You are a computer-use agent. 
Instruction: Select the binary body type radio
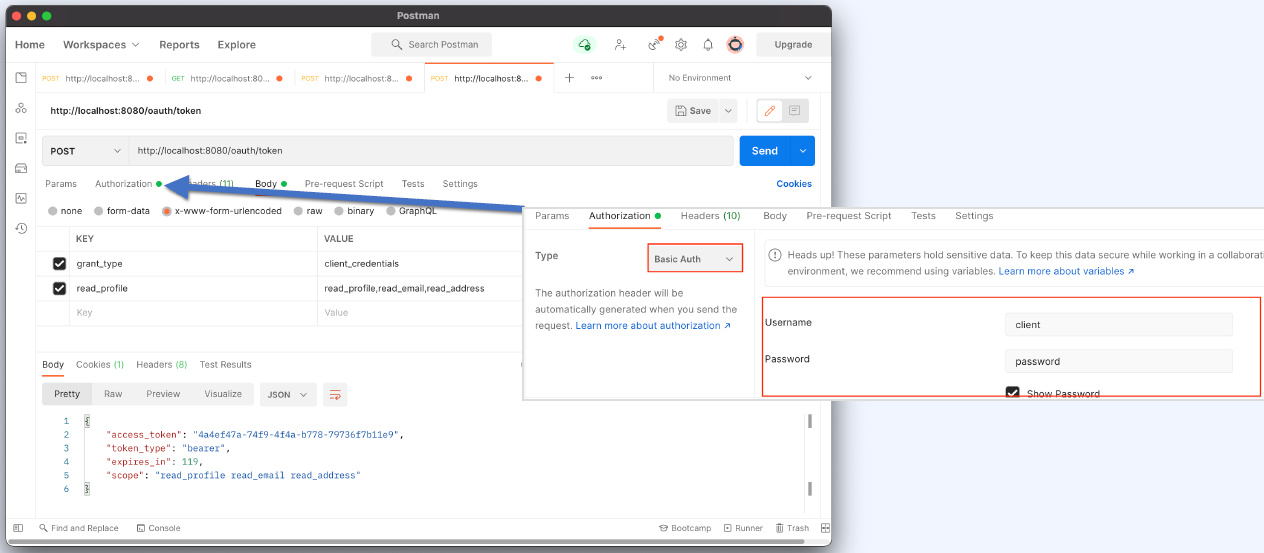pos(340,211)
